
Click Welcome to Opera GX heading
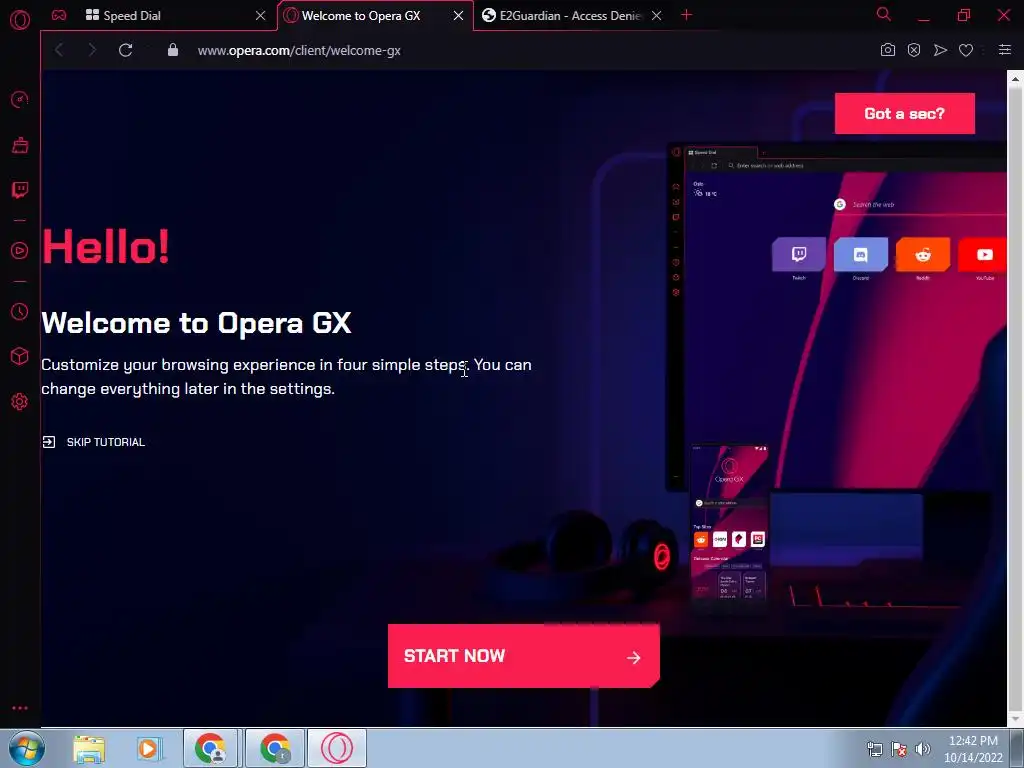pos(197,323)
